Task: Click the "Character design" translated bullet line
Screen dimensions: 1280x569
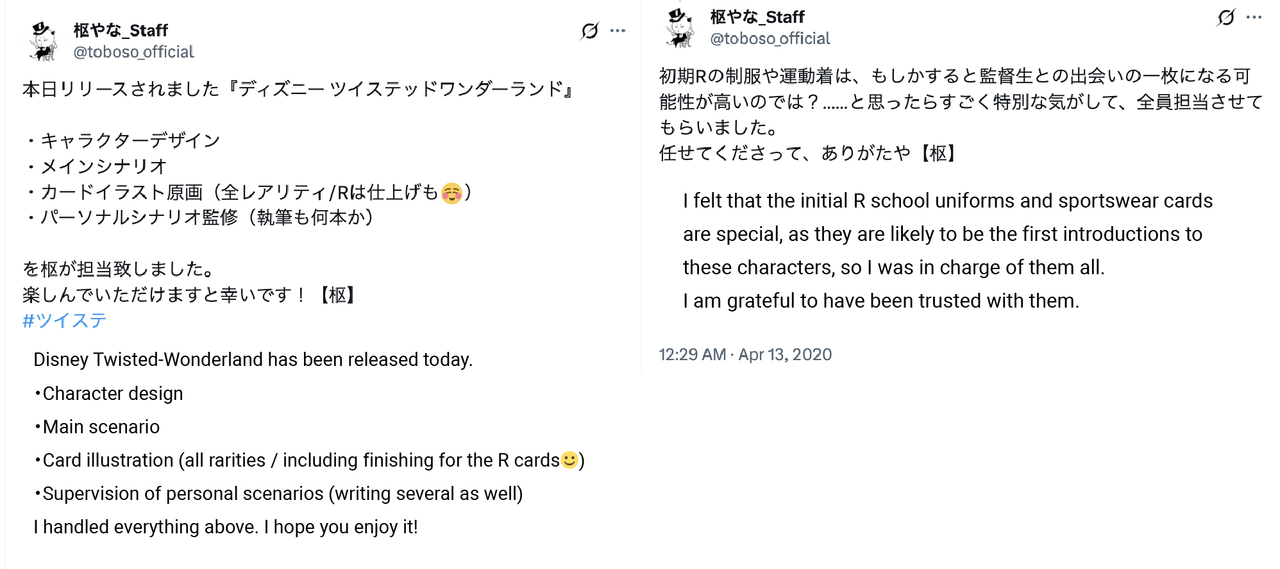Action: [112, 393]
